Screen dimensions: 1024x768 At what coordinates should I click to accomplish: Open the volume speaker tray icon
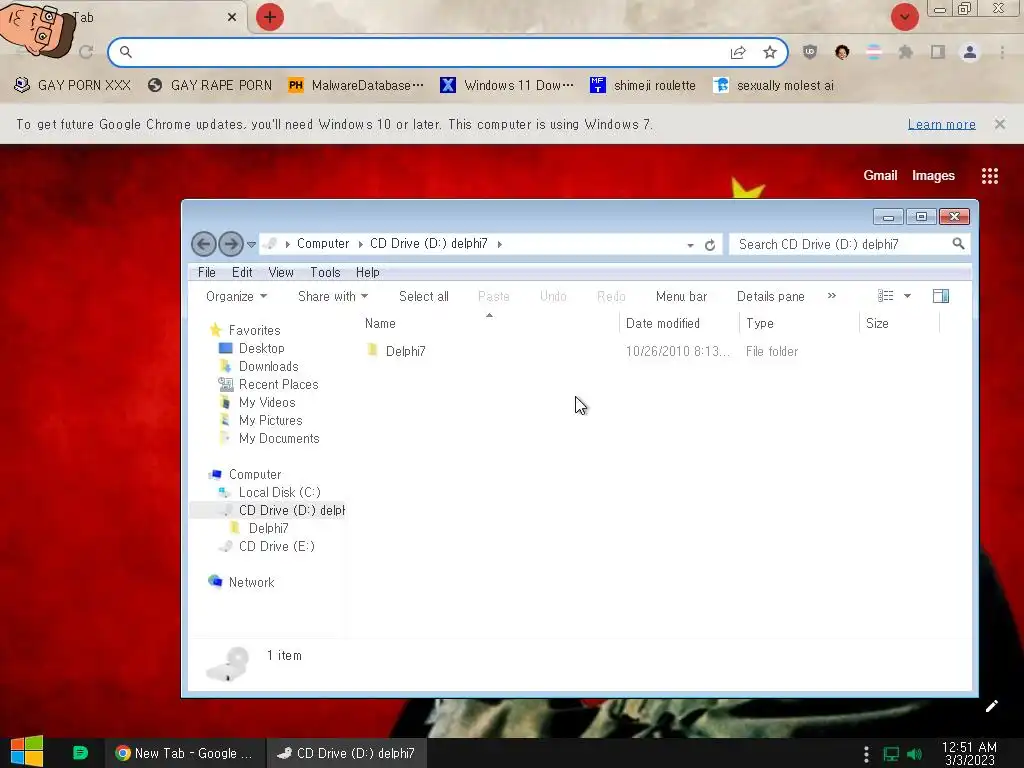click(x=915, y=754)
